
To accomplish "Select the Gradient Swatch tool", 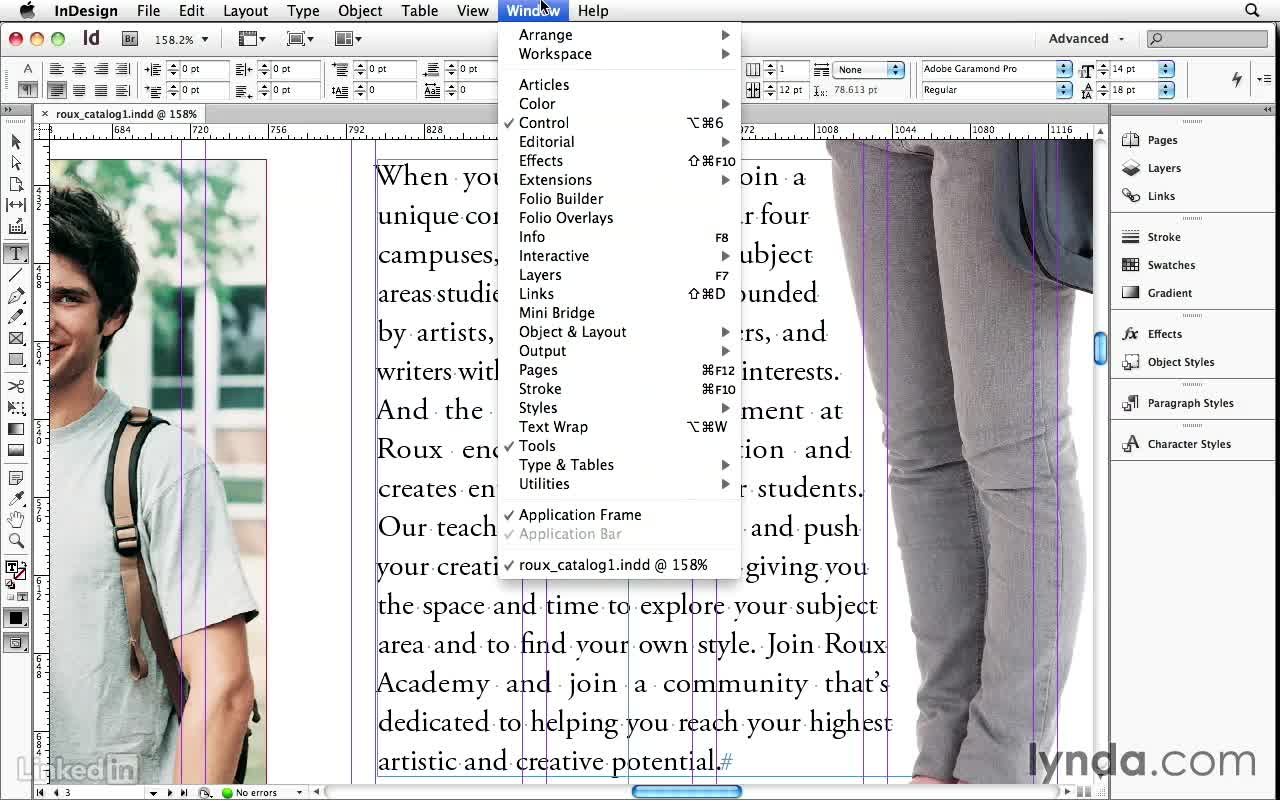I will pyautogui.click(x=16, y=429).
